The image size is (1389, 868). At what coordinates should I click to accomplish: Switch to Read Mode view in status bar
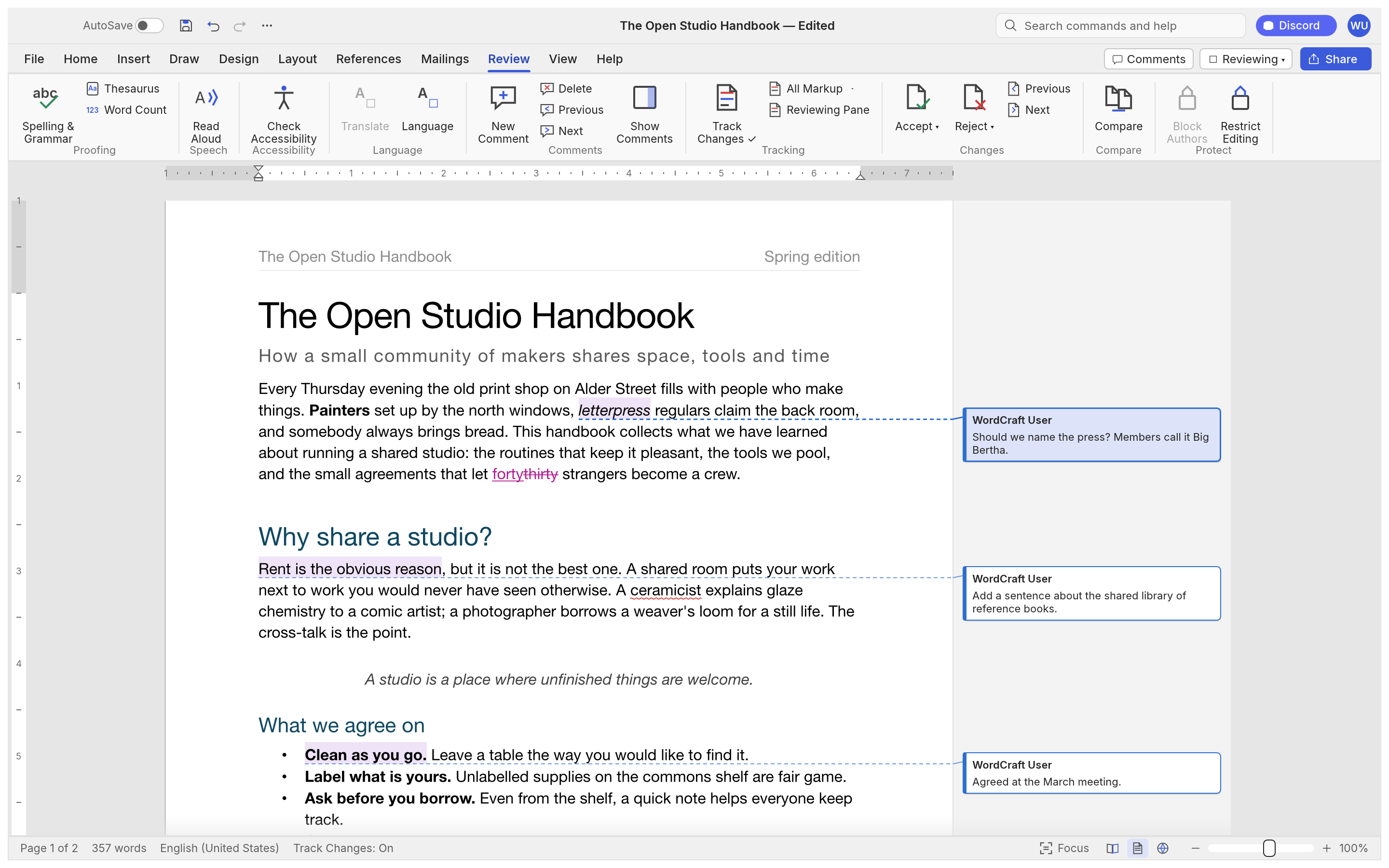tap(1112, 848)
